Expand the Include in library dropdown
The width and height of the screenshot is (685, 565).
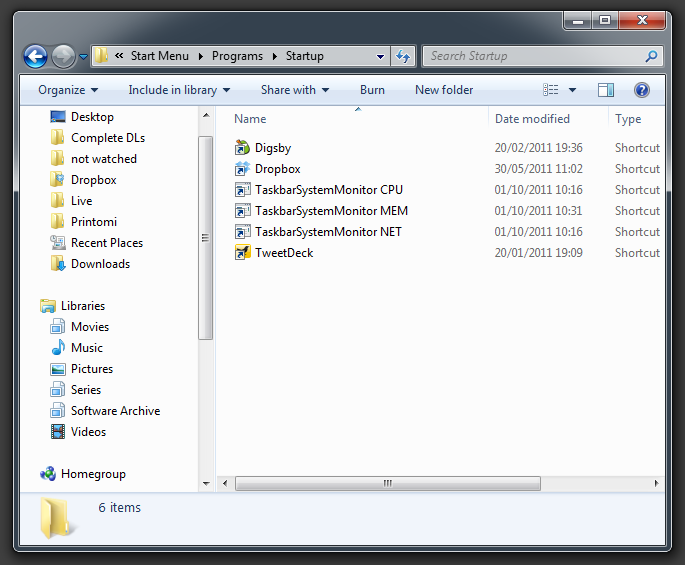pos(178,90)
